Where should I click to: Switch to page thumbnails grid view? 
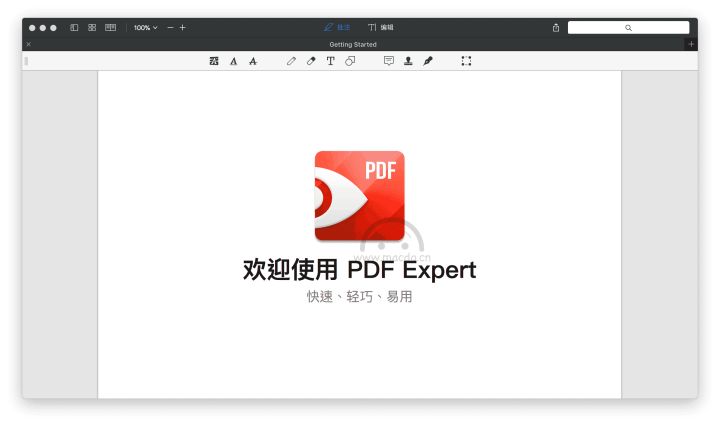tap(92, 28)
